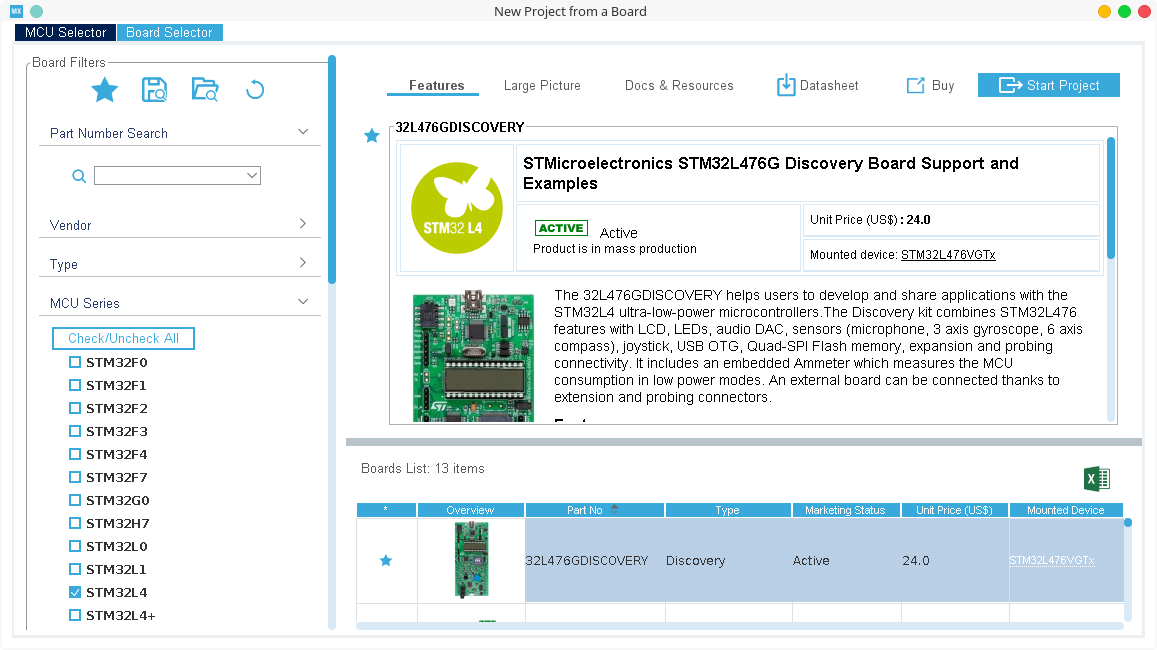The height and width of the screenshot is (650, 1157).
Task: Enable the STM32F4 series checkbox
Action: pyautogui.click(x=75, y=454)
